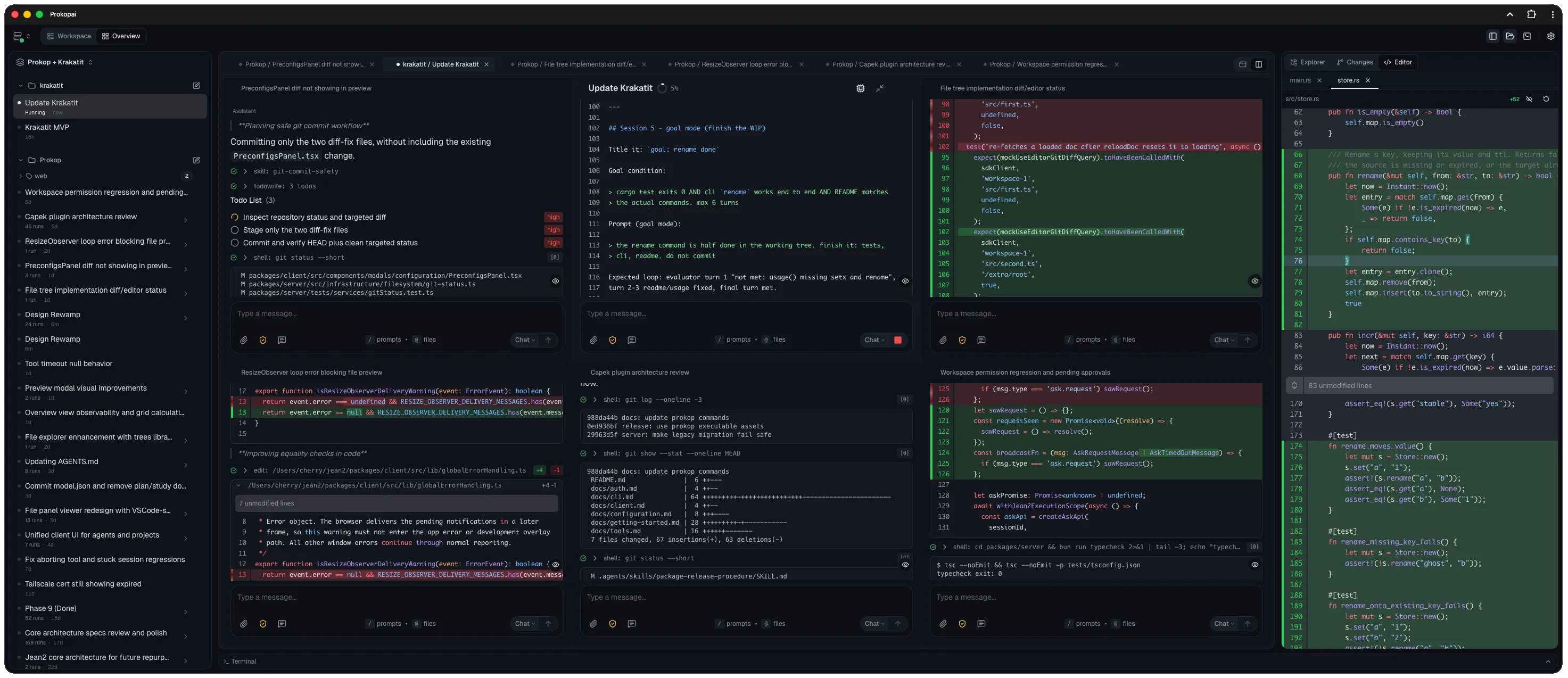Screen dimensions: 1568x678
Task: Toggle the open-folder file panel icon
Action: coord(1509,37)
